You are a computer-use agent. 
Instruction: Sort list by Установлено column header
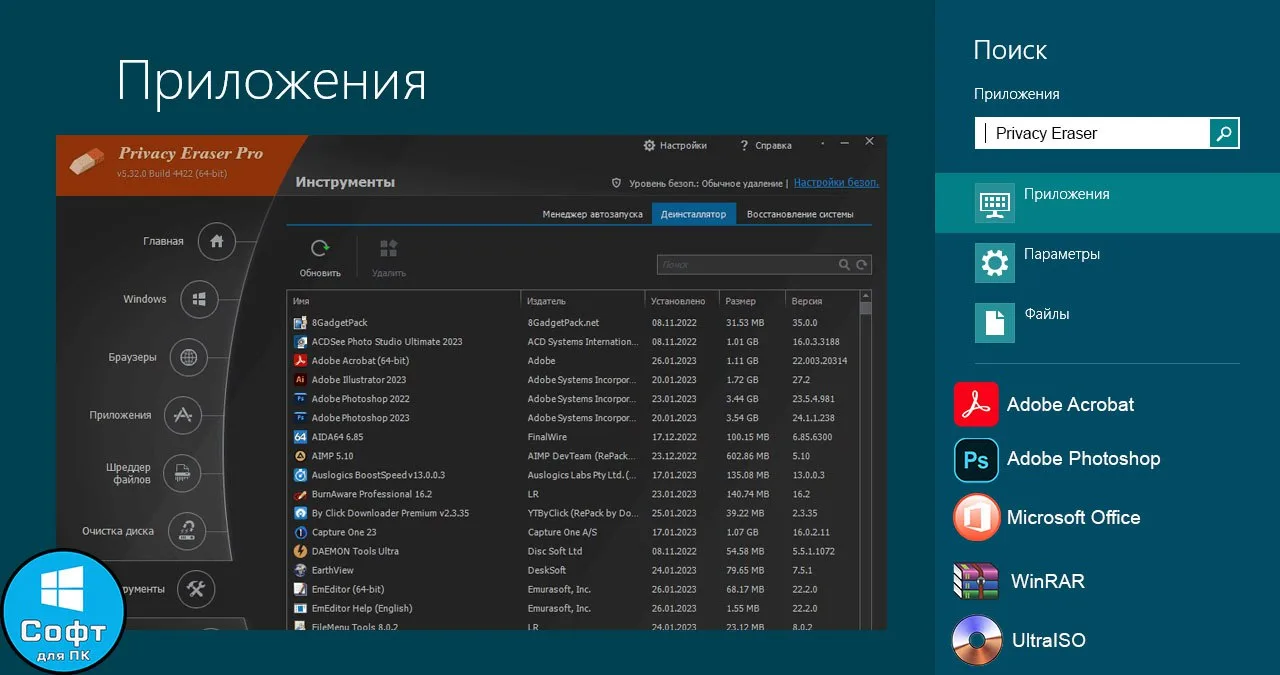[684, 301]
